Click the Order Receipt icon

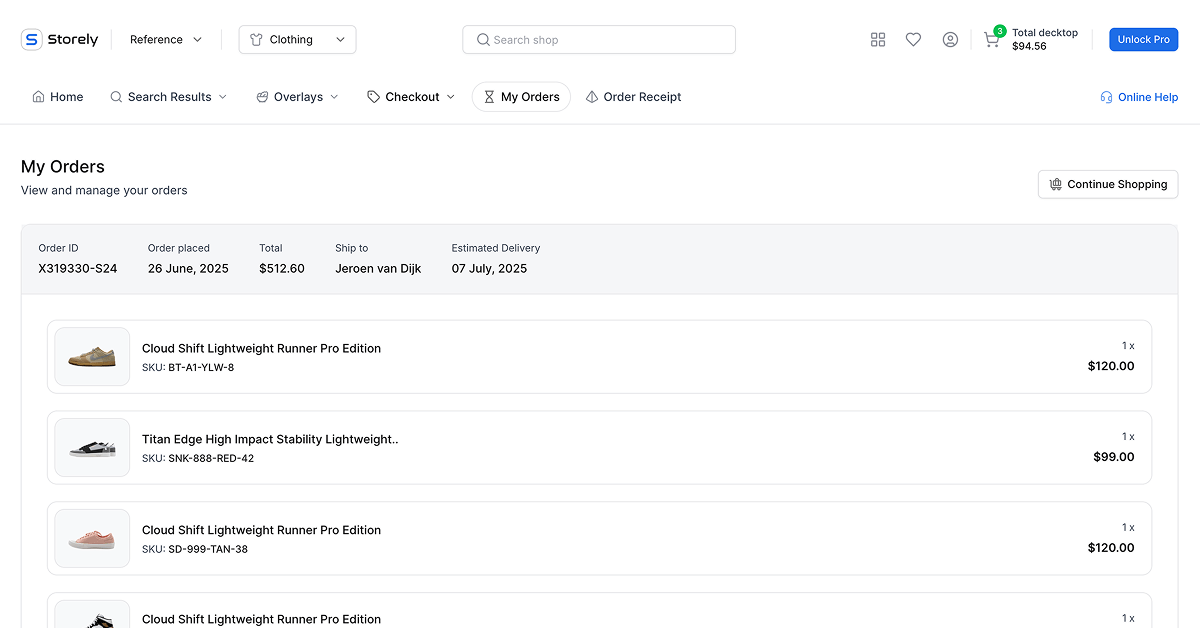[x=592, y=97]
